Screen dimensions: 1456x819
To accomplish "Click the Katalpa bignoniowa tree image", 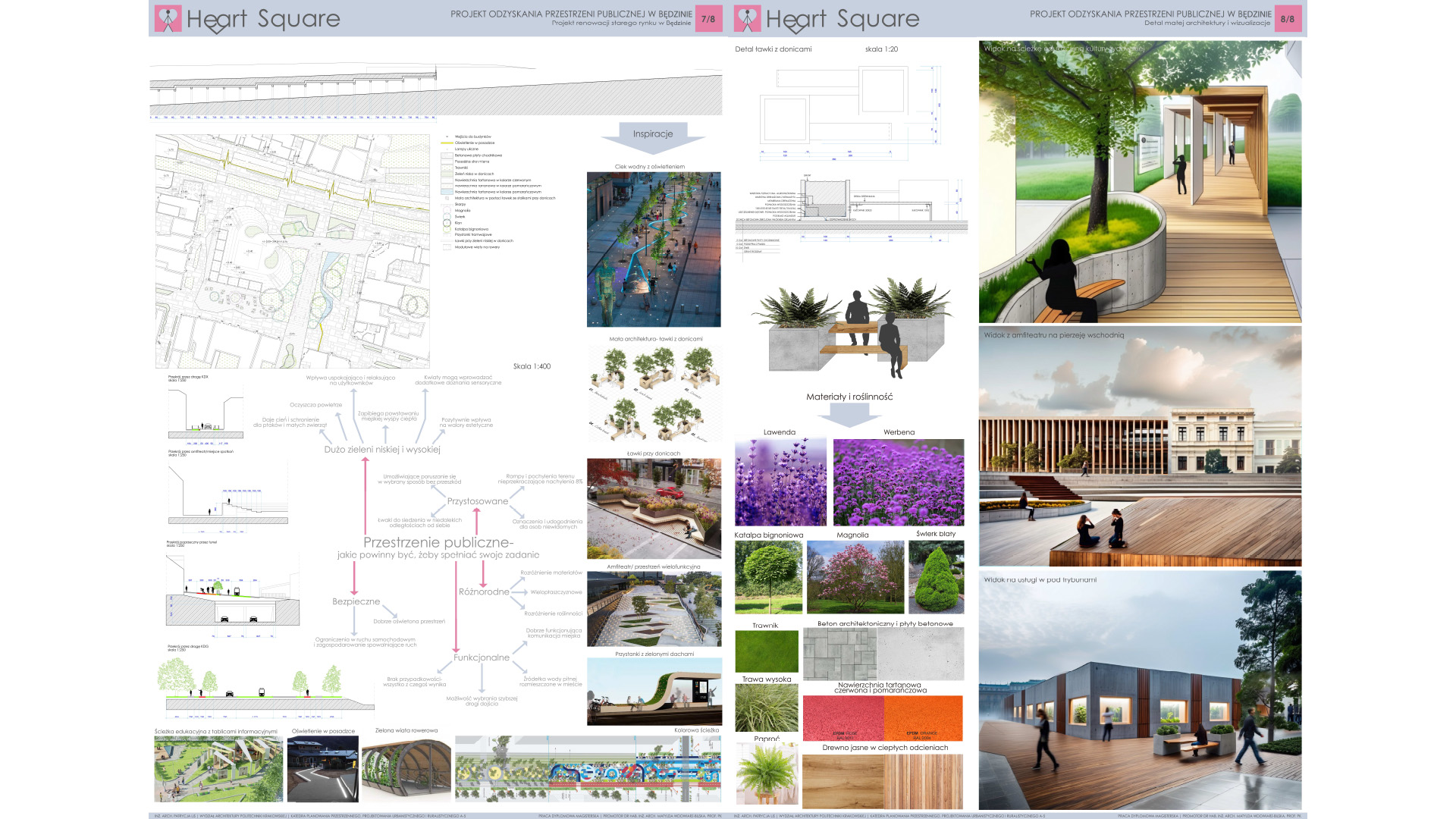I will 768,577.
